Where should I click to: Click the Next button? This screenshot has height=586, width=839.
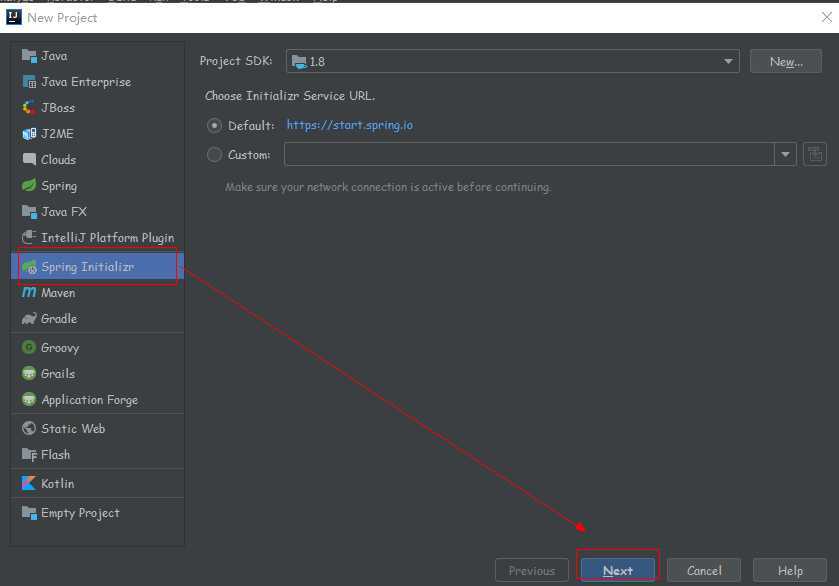pos(617,570)
